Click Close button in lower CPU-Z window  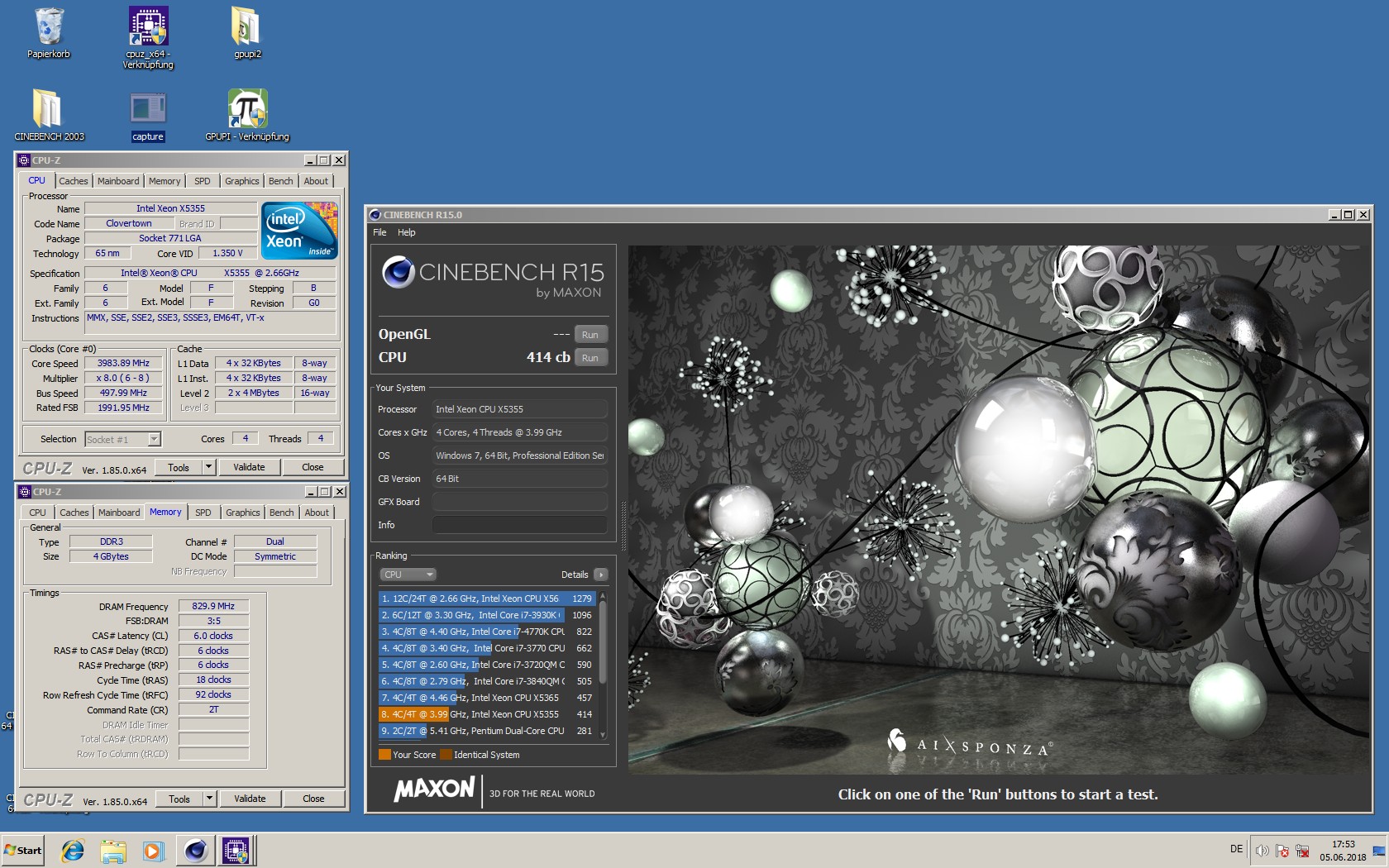point(313,799)
